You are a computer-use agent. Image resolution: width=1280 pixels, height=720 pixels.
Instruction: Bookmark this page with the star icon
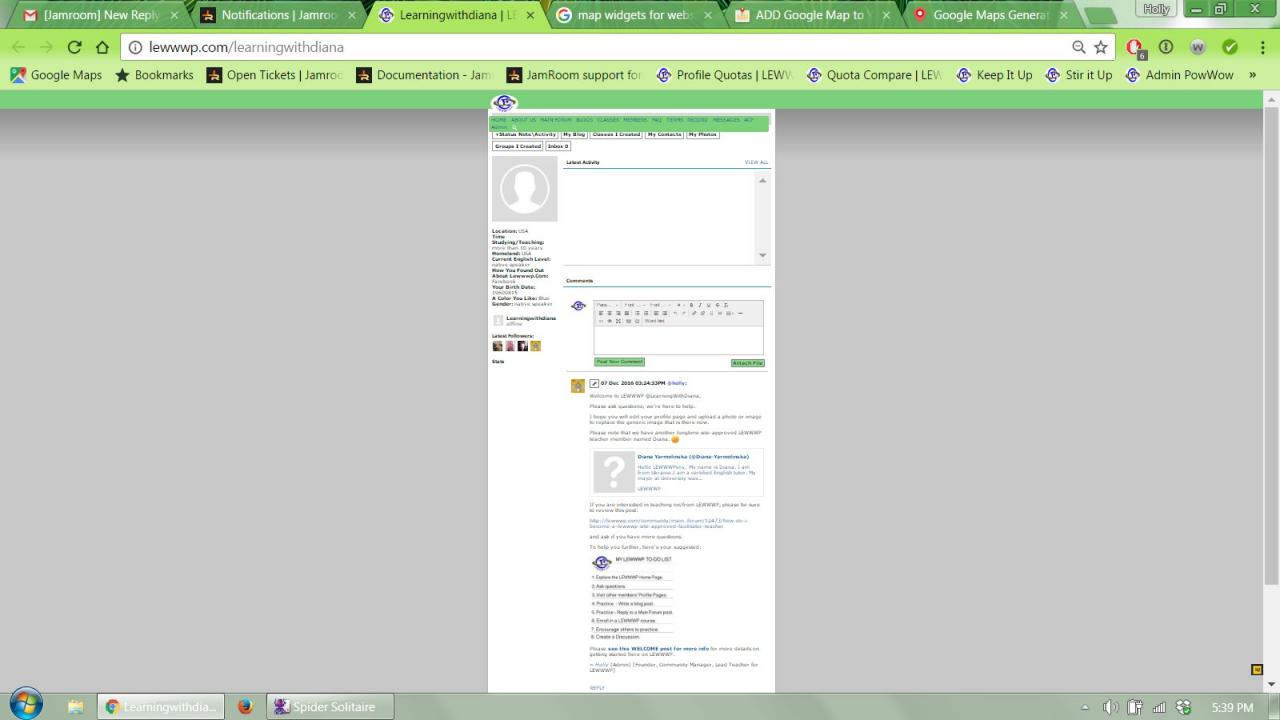[1101, 47]
